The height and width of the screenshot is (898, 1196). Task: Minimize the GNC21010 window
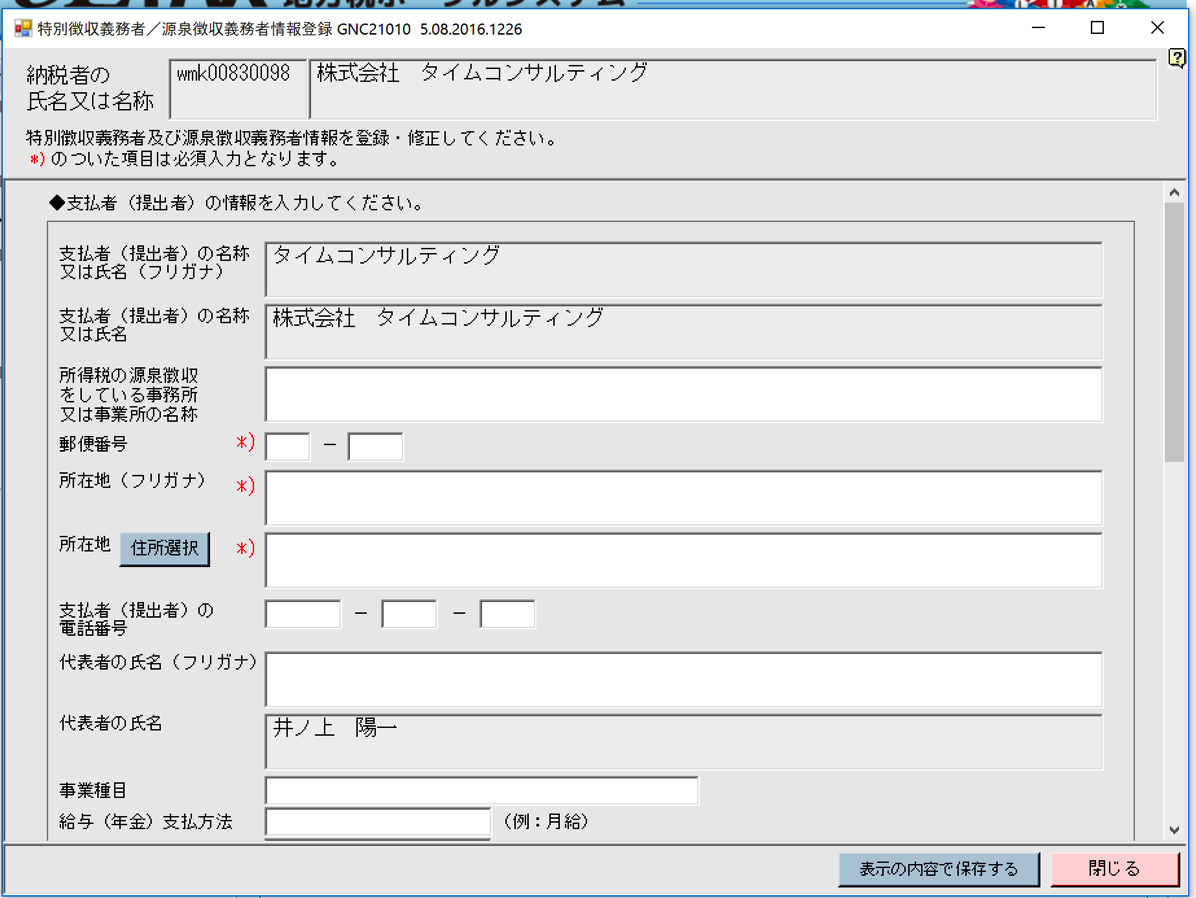(x=1038, y=28)
